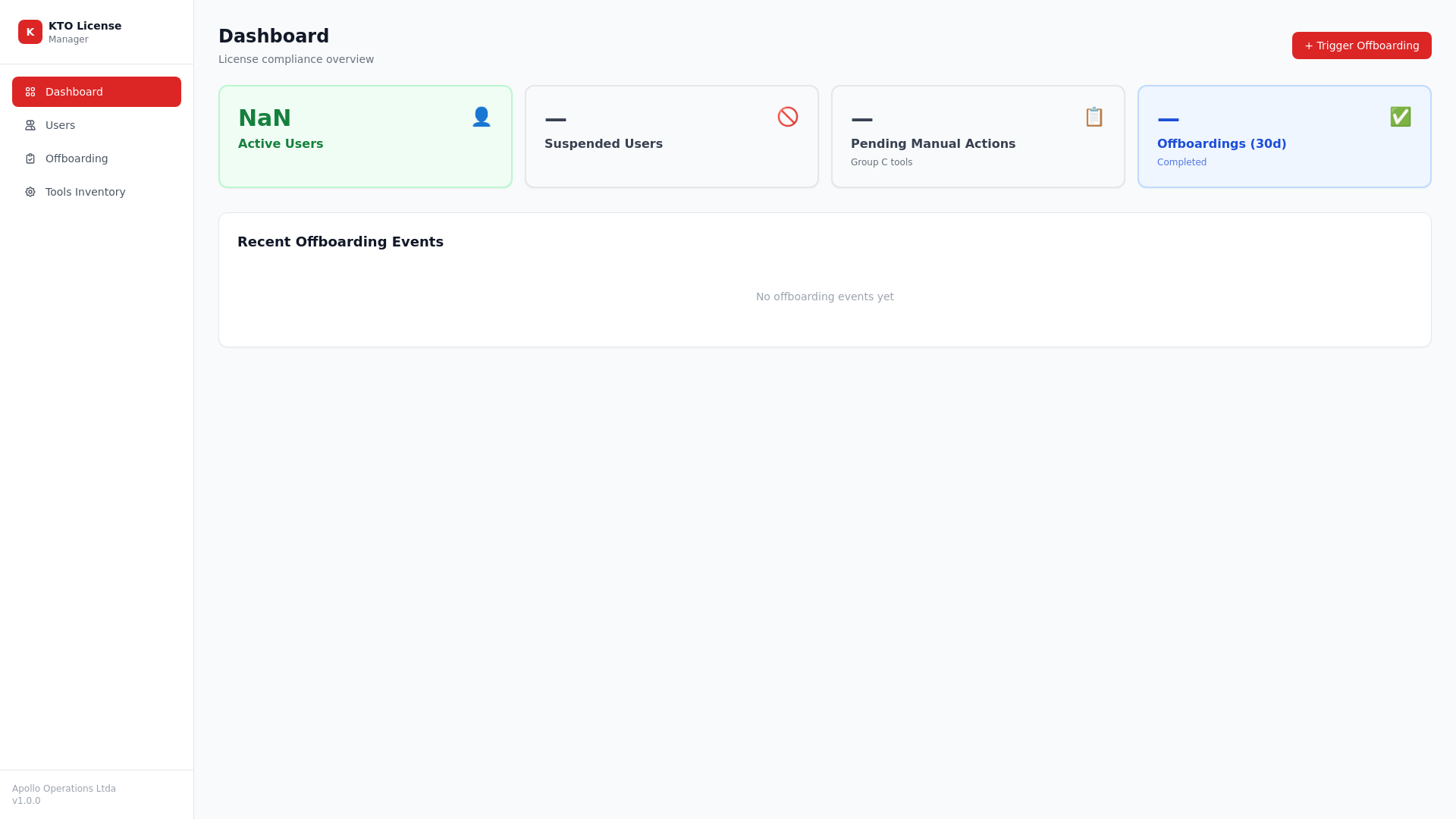Click the dash value on Suspended Users card
Viewport: 1456px width, 819px height.
coord(556,119)
